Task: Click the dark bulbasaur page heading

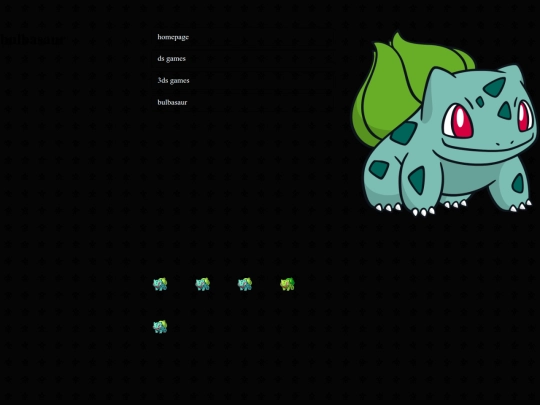Action: pos(32,40)
